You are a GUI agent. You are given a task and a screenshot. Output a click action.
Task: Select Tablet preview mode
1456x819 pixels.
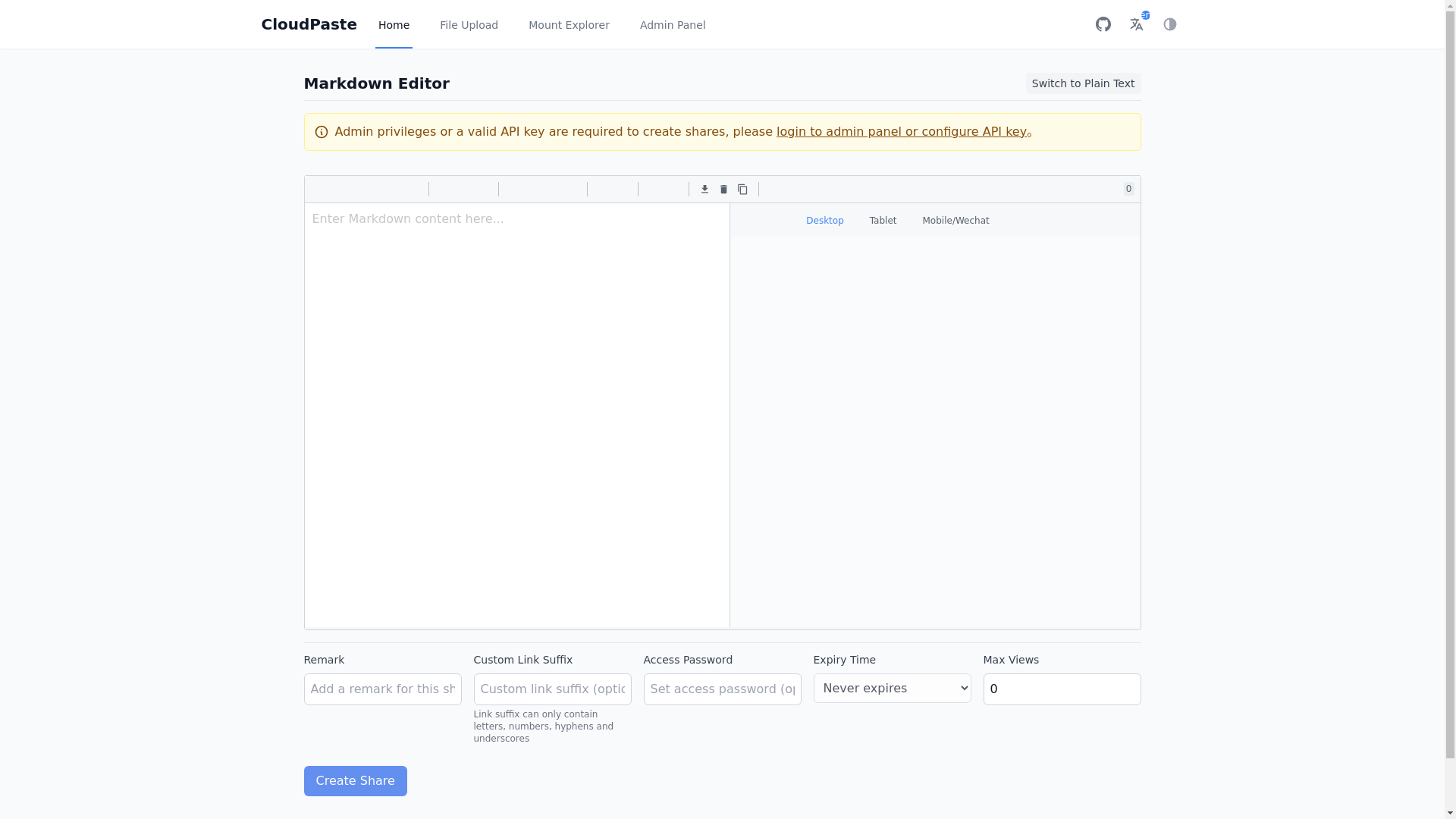point(883,221)
